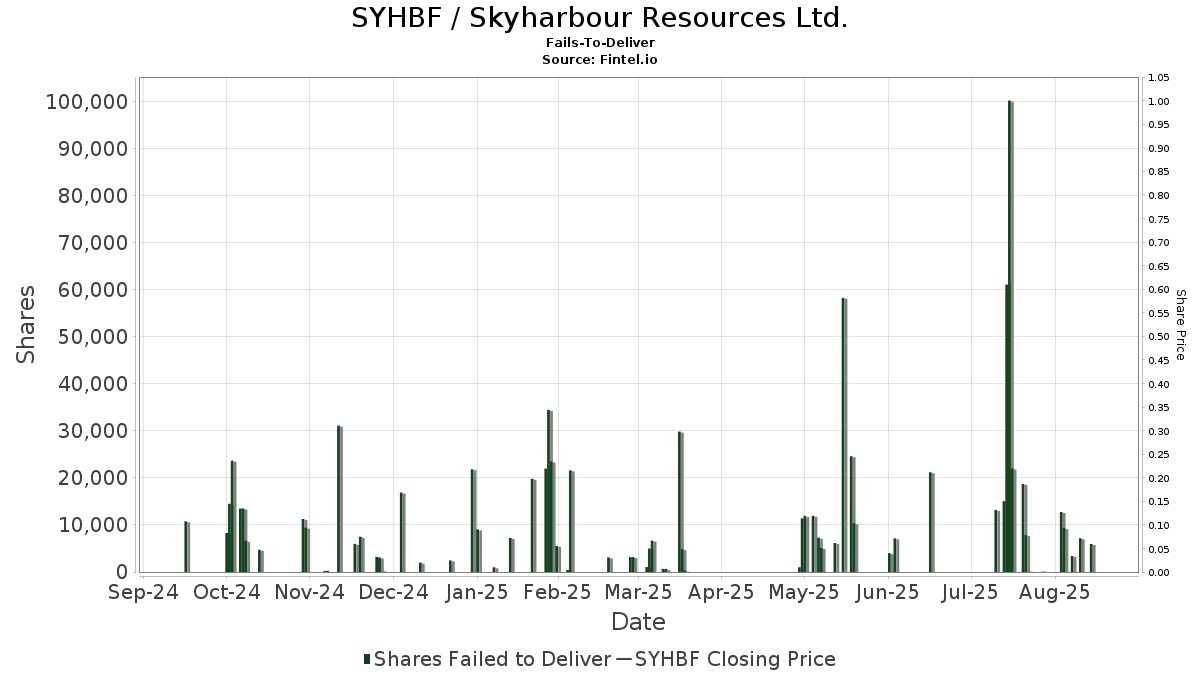Click the SYHBF Closing Price legend label
This screenshot has height=675, width=1200.
tap(735, 659)
